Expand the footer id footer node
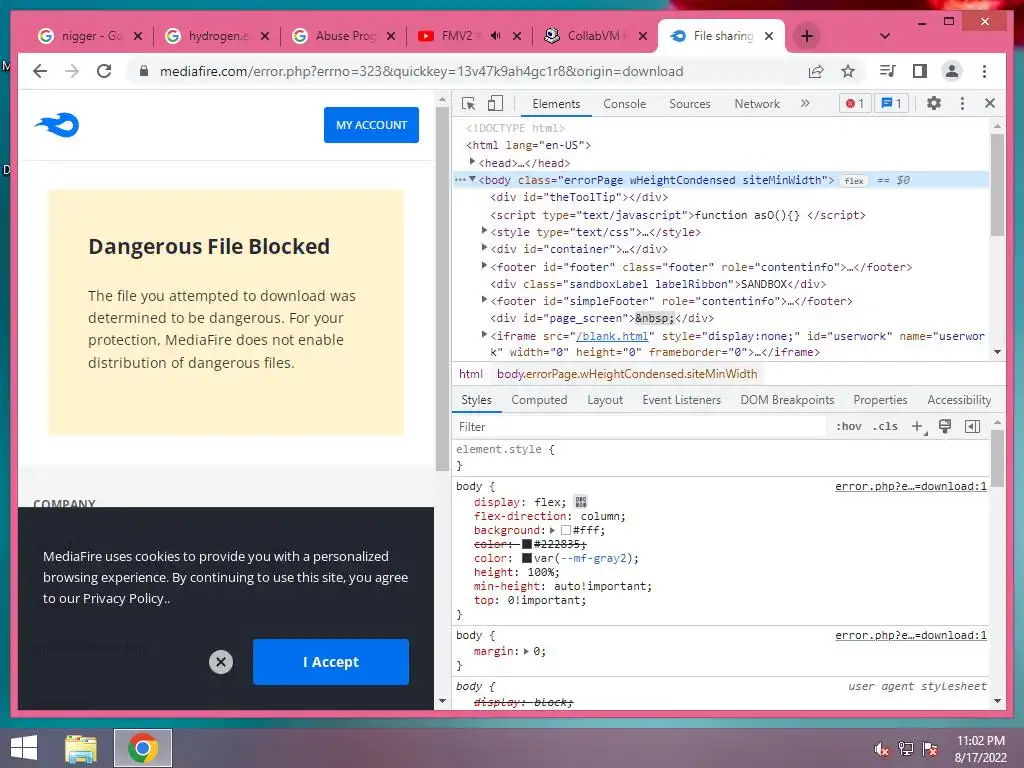The width and height of the screenshot is (1024, 768). pos(484,264)
